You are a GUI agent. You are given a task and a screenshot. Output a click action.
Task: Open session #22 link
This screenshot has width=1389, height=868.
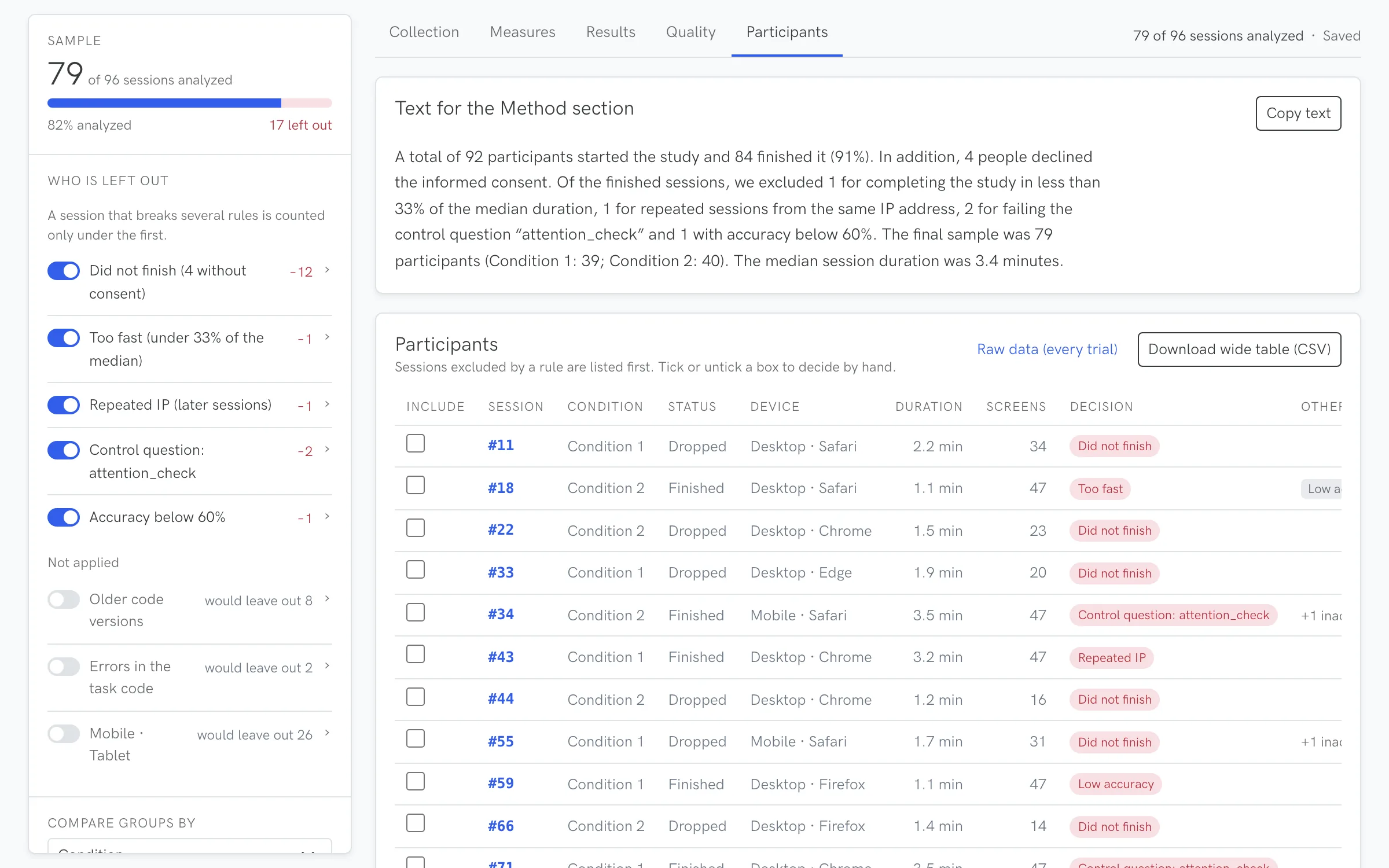(501, 530)
